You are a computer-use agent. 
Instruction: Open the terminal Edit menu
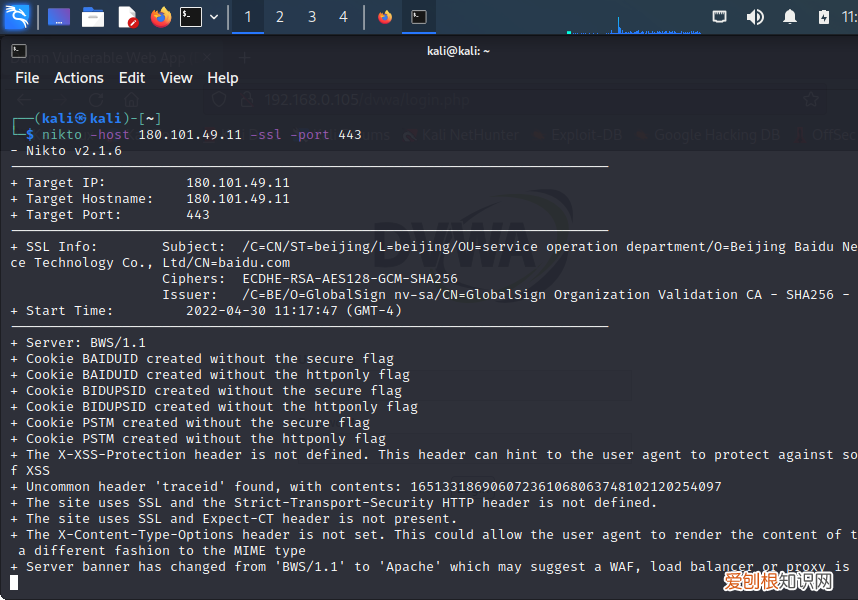tap(132, 78)
